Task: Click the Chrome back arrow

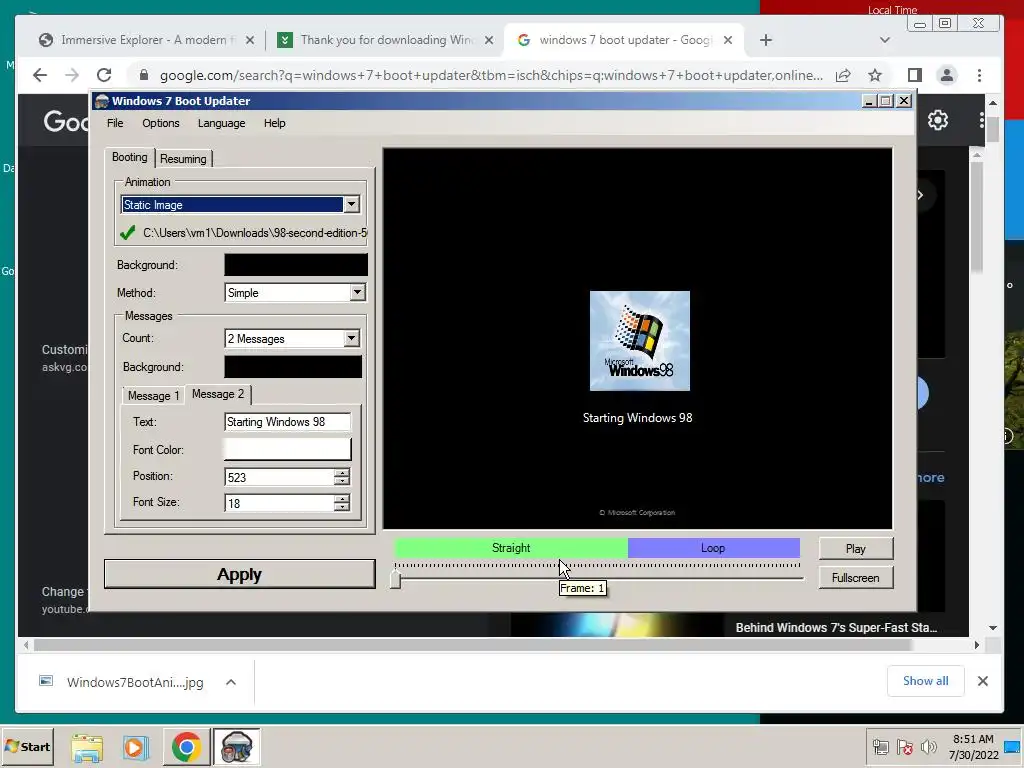Action: click(x=40, y=75)
